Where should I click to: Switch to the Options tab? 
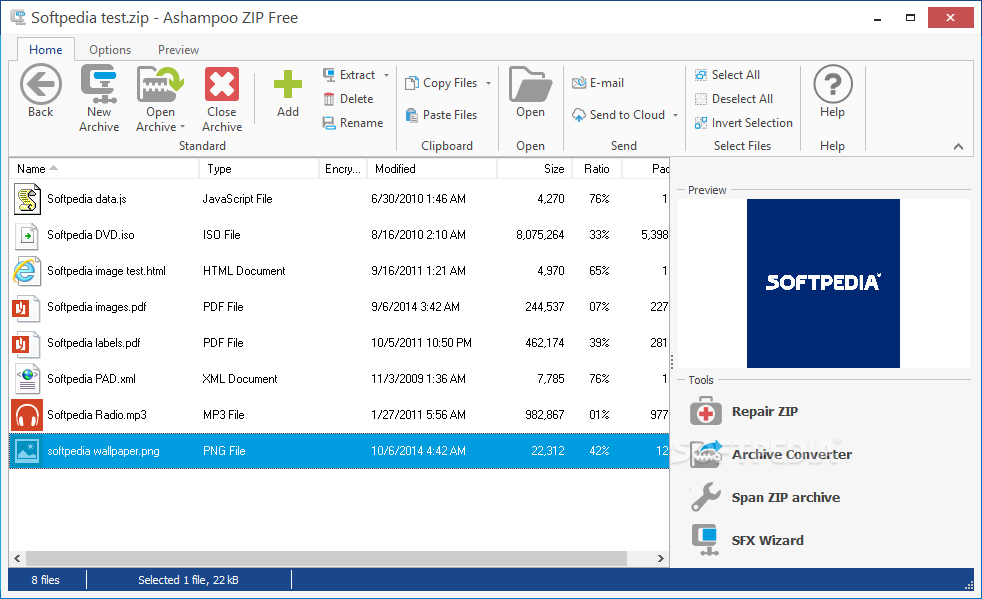110,49
